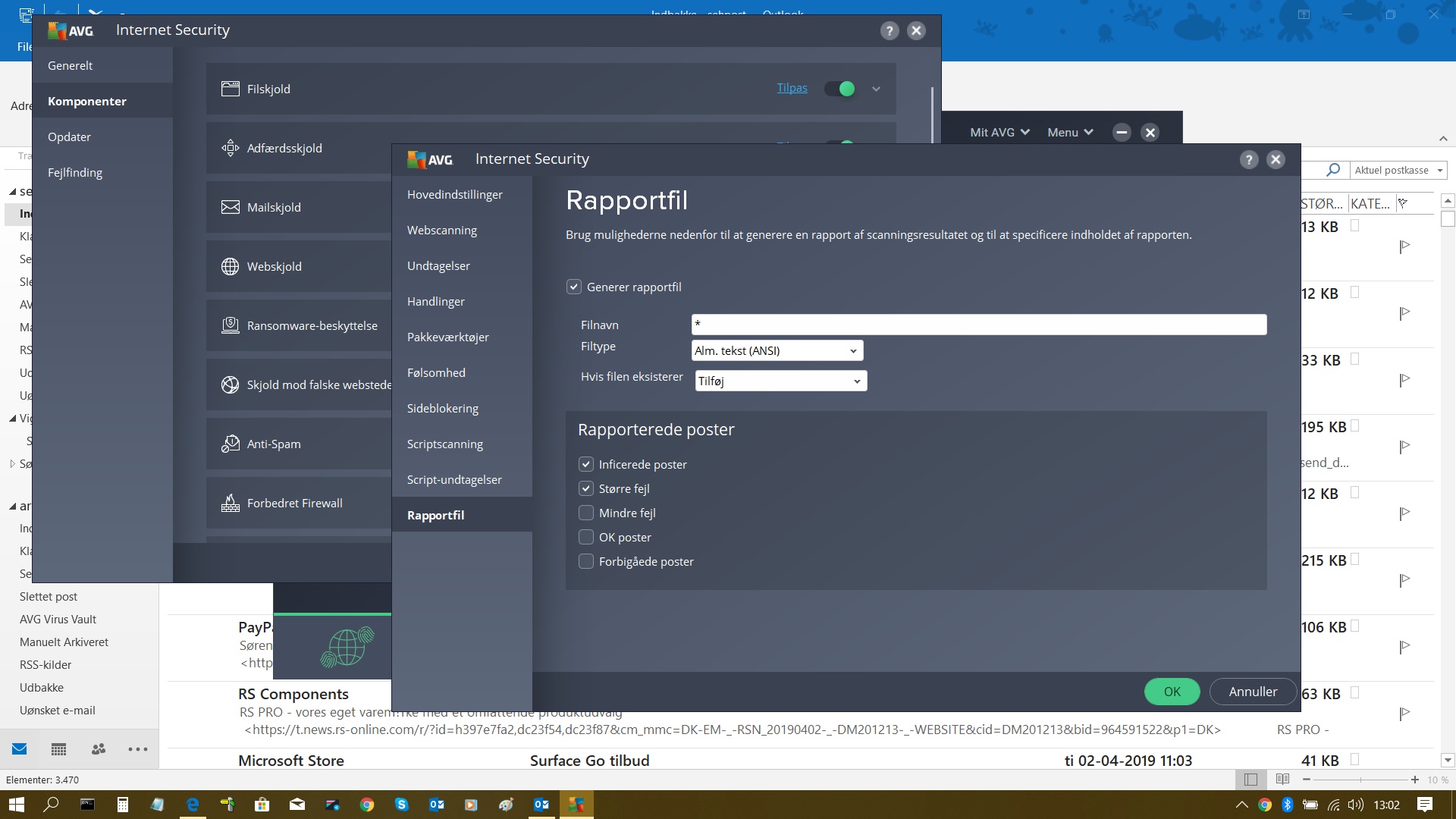Uncheck Generer rapportfil

click(x=574, y=287)
